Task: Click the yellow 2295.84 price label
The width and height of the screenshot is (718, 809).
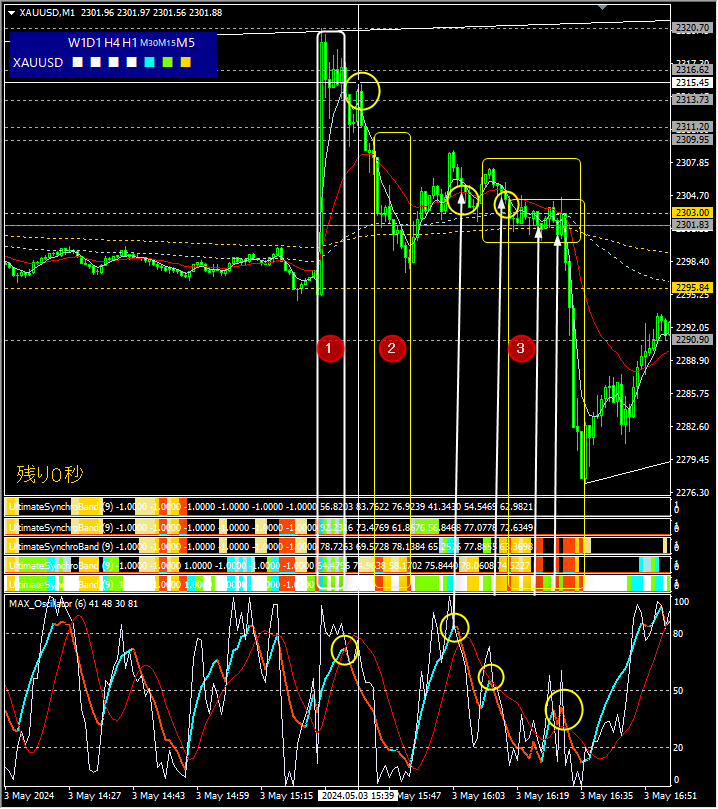Action: click(x=692, y=287)
